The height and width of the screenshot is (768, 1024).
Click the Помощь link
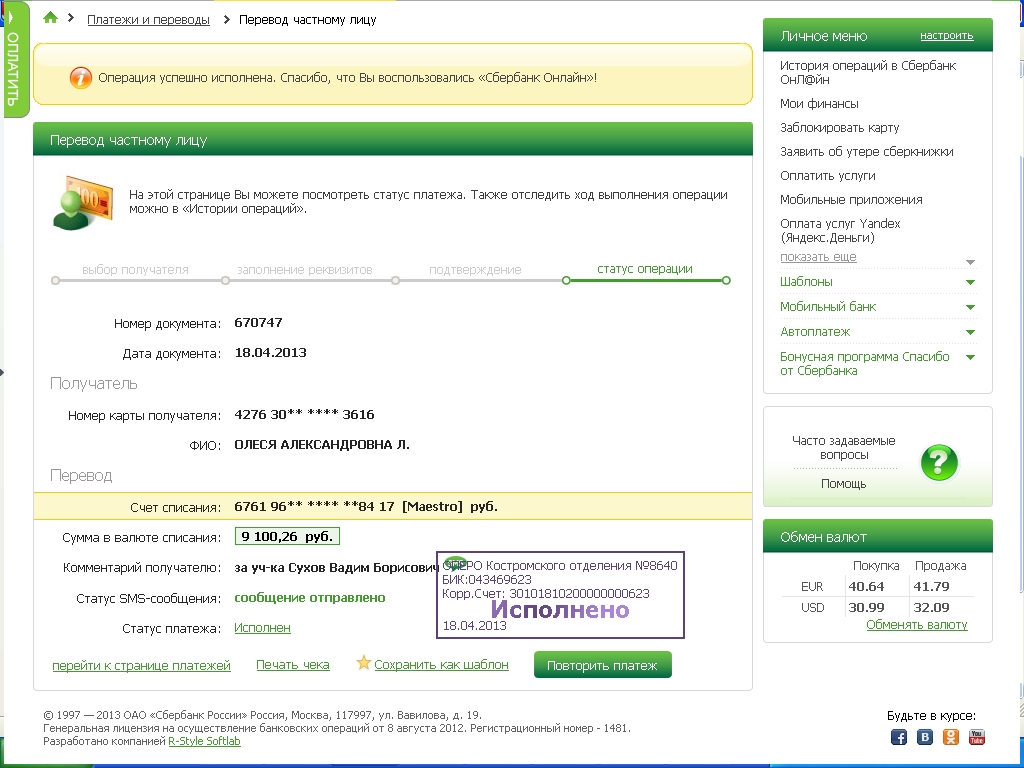coord(843,484)
